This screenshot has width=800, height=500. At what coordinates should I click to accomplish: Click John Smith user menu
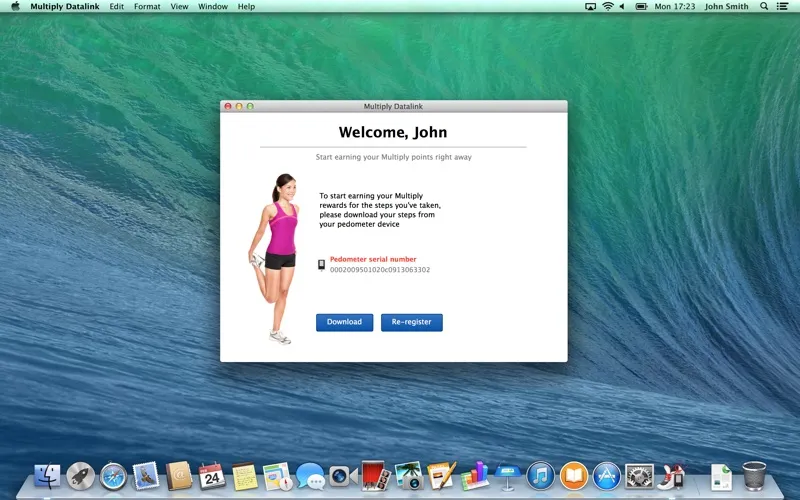(727, 6)
